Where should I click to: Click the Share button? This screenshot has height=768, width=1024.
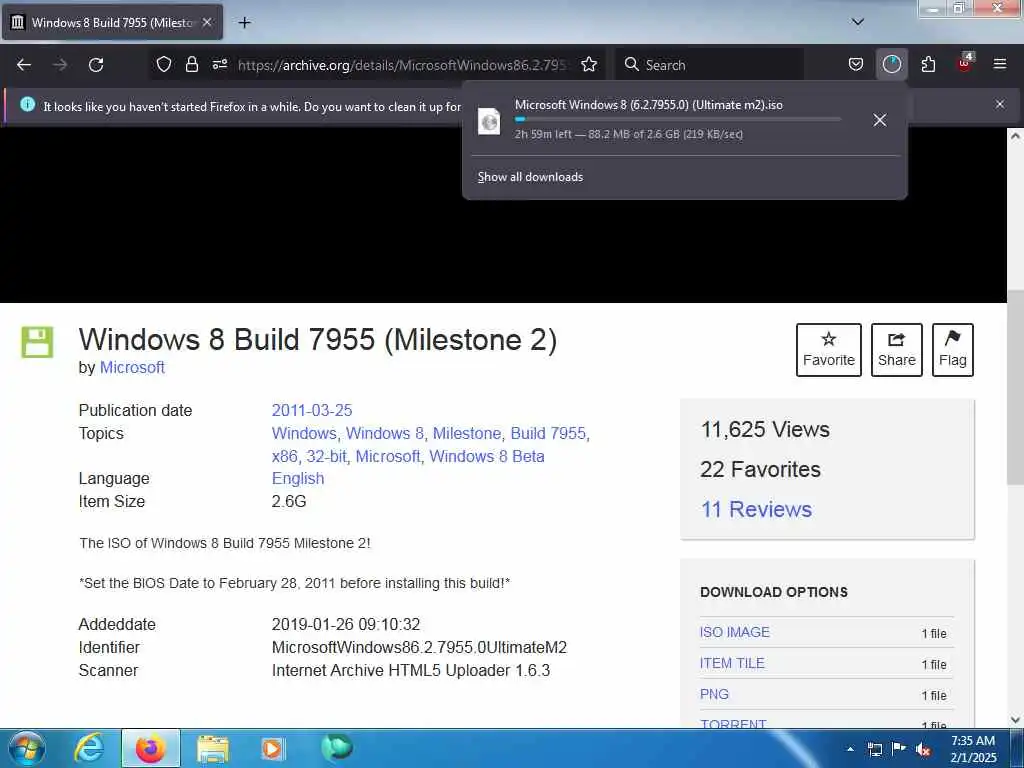(x=897, y=350)
